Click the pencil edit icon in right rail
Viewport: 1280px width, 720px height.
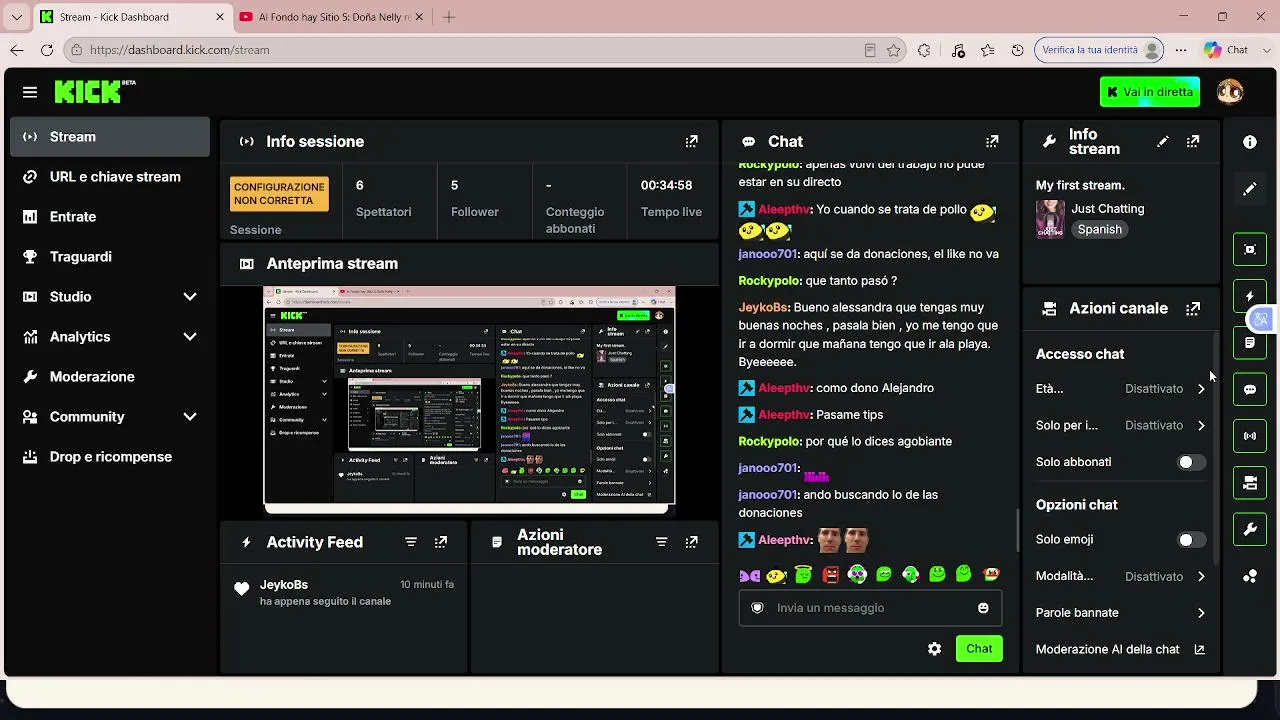click(1250, 189)
